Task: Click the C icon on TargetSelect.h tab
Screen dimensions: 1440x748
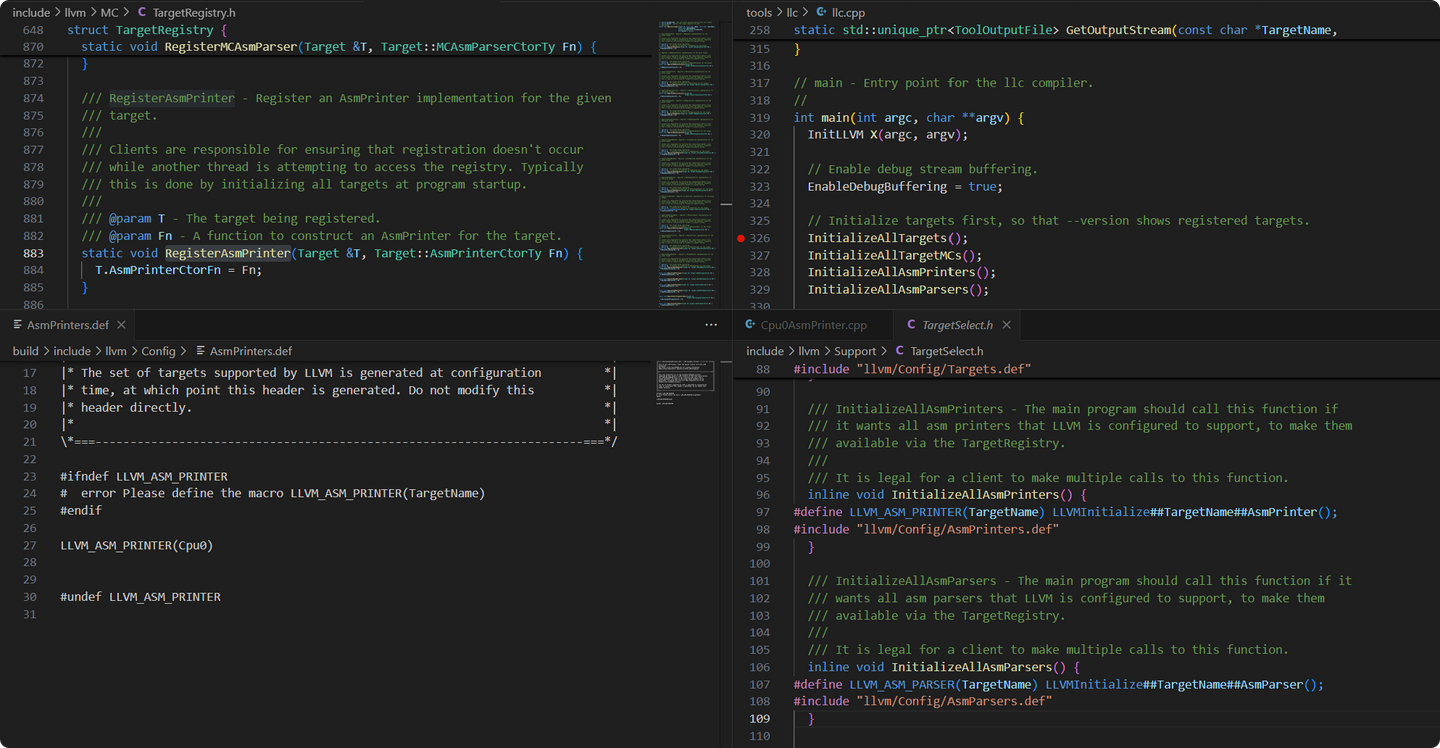Action: (x=911, y=325)
